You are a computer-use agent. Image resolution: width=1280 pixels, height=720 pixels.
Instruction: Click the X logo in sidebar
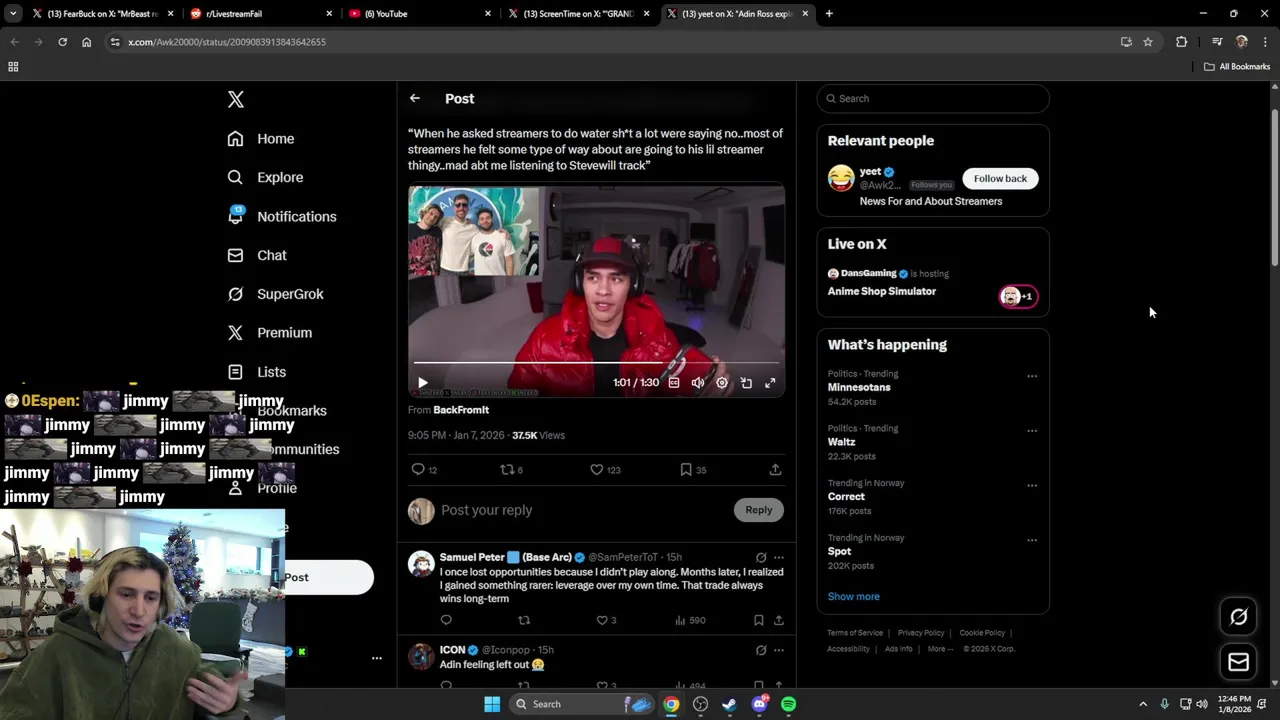[x=235, y=99]
